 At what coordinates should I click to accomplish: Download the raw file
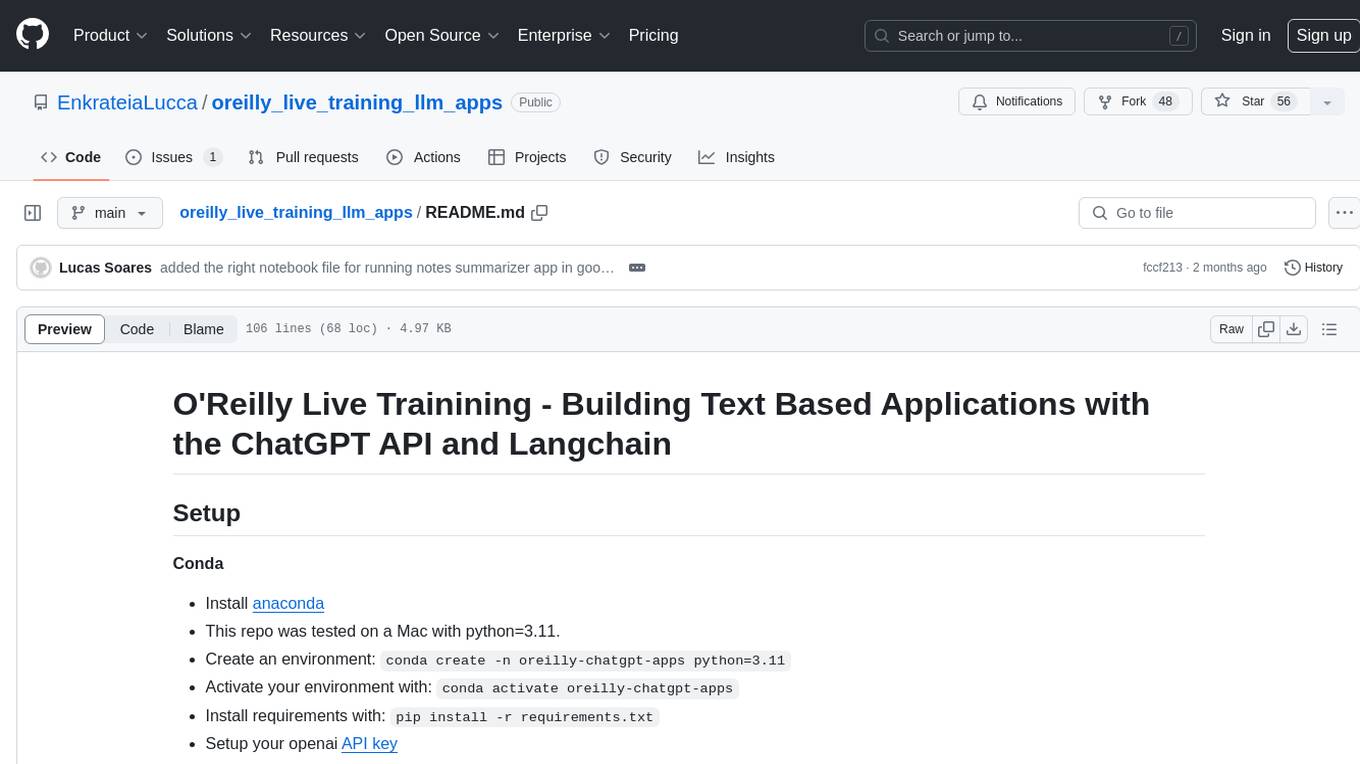[x=1293, y=329]
